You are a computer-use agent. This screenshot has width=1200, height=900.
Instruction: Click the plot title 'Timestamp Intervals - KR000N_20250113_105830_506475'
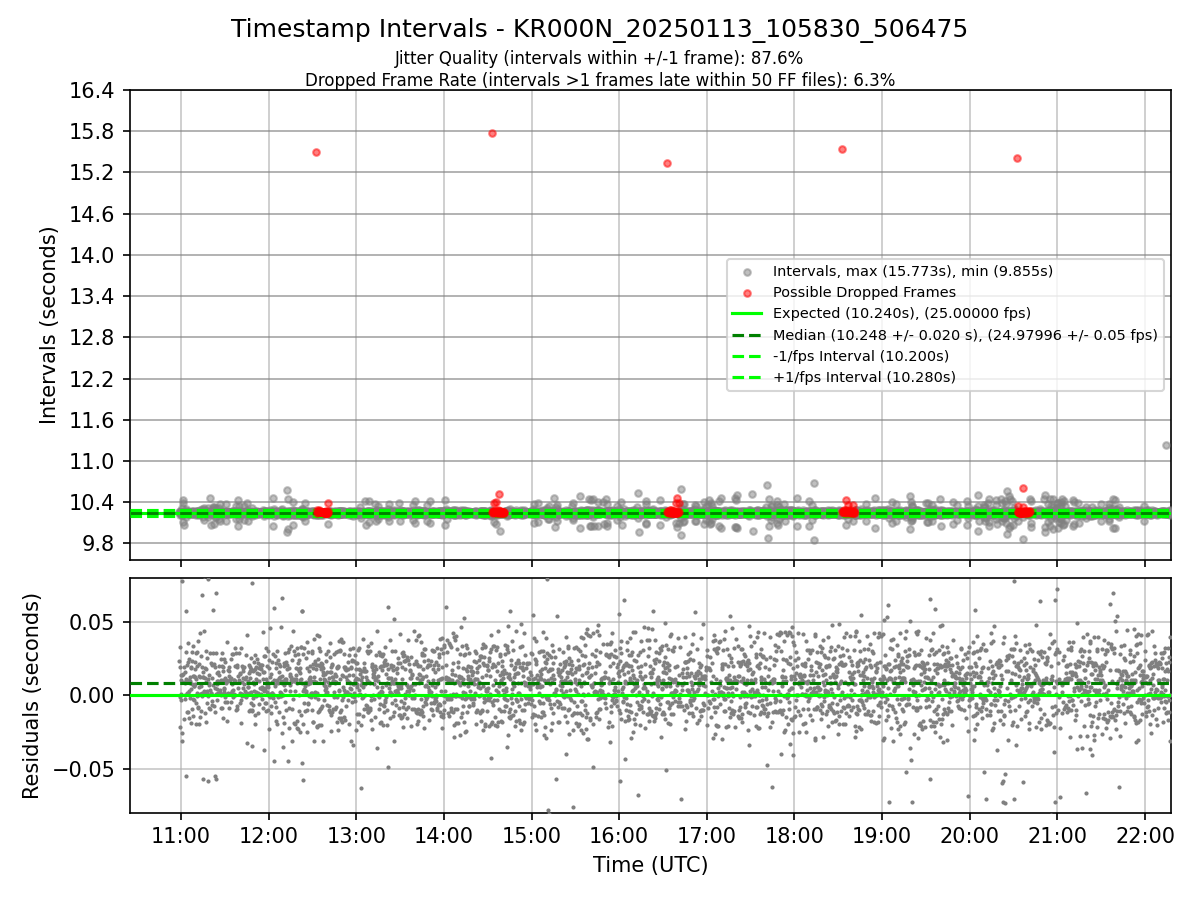click(599, 29)
